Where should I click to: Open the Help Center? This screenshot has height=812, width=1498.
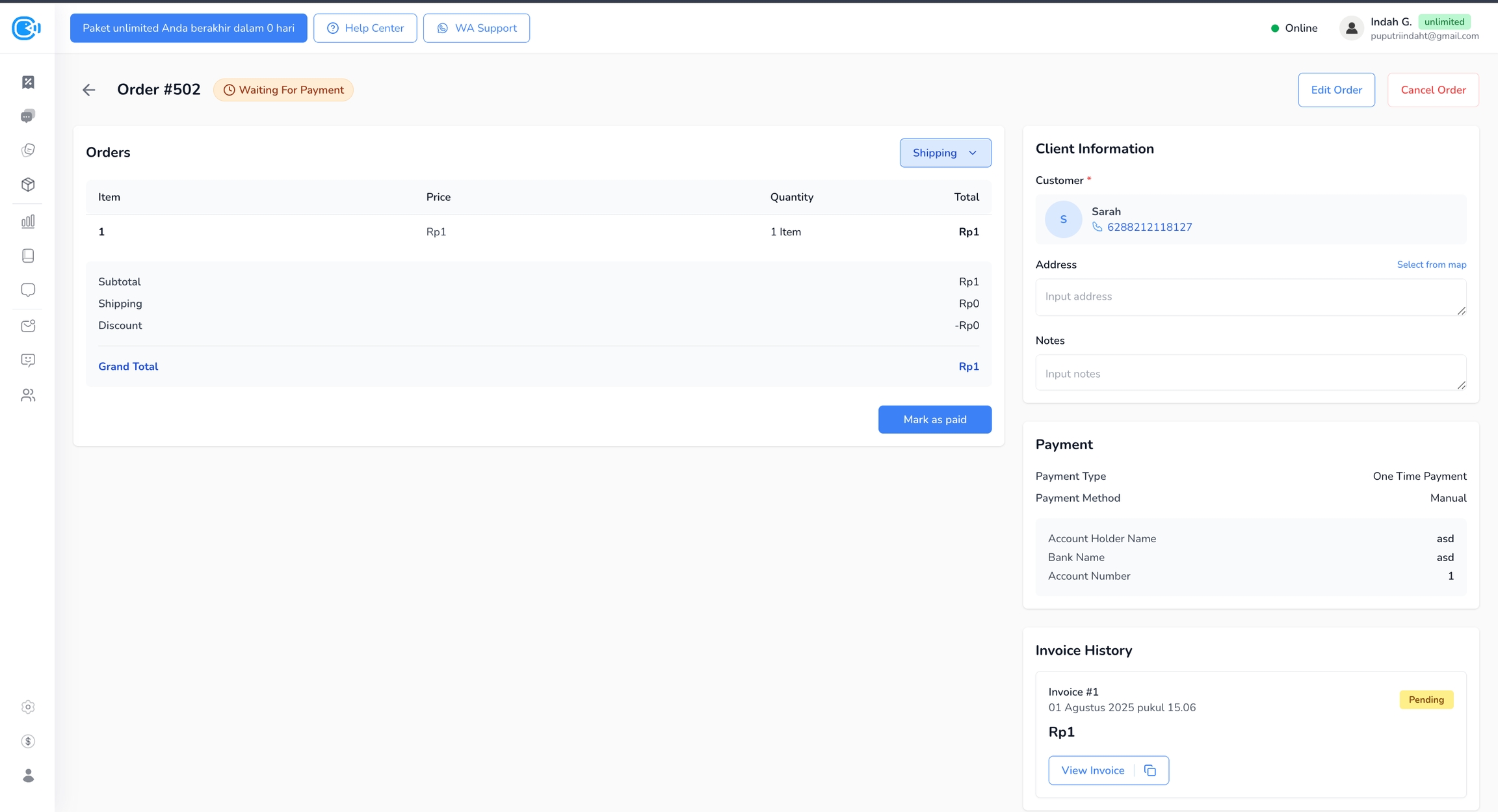click(365, 28)
